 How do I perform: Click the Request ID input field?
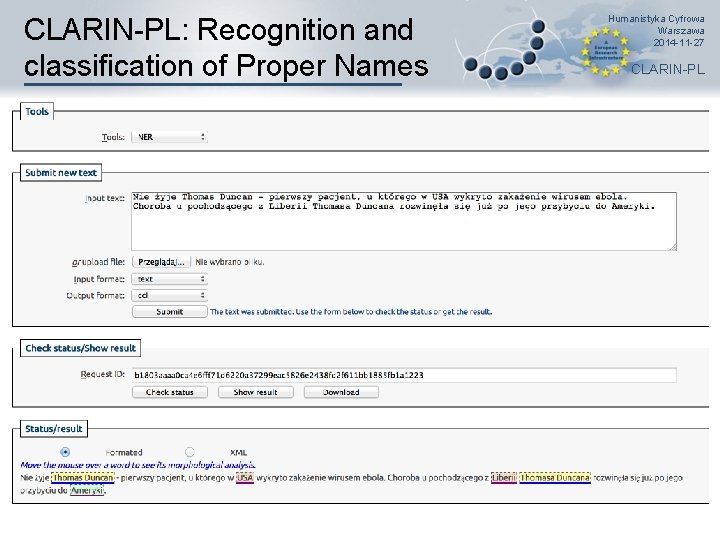[x=404, y=375]
